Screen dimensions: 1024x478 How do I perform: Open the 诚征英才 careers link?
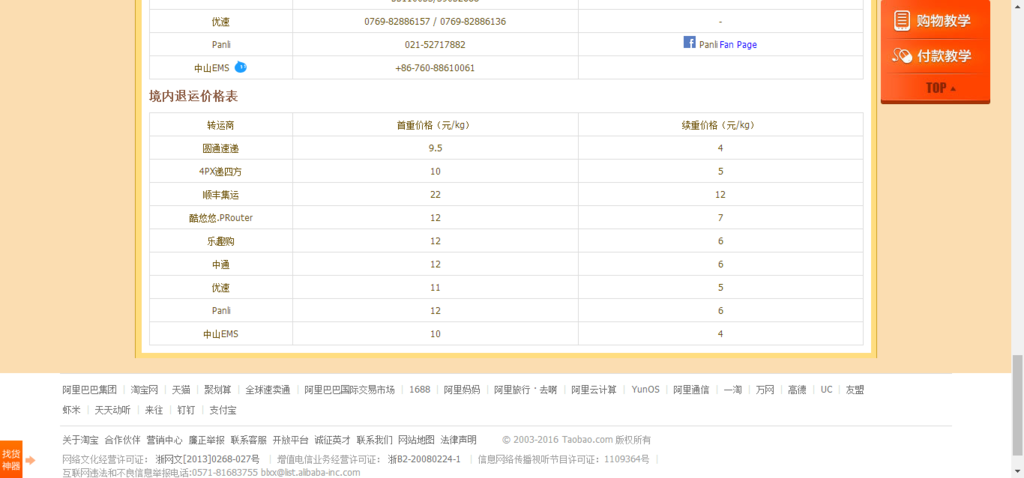pos(332,440)
